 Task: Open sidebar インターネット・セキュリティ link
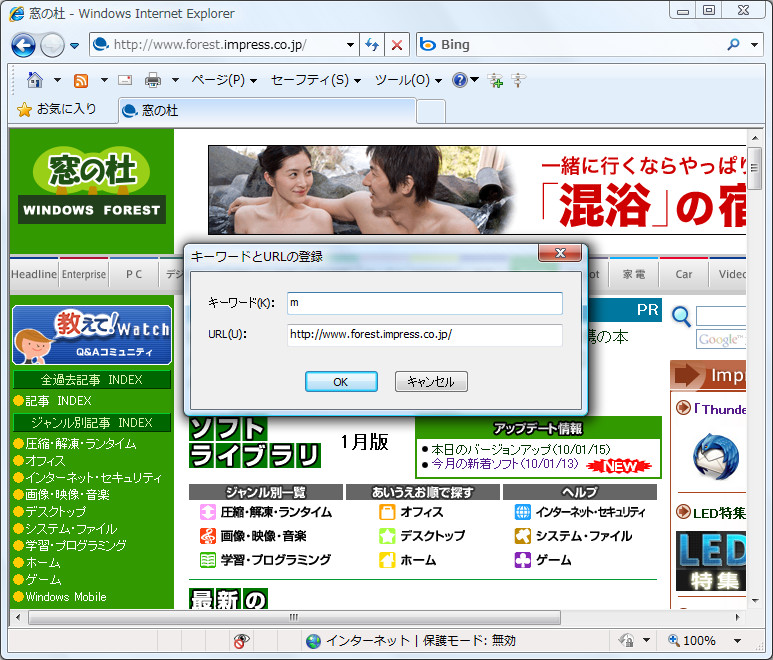(93, 478)
